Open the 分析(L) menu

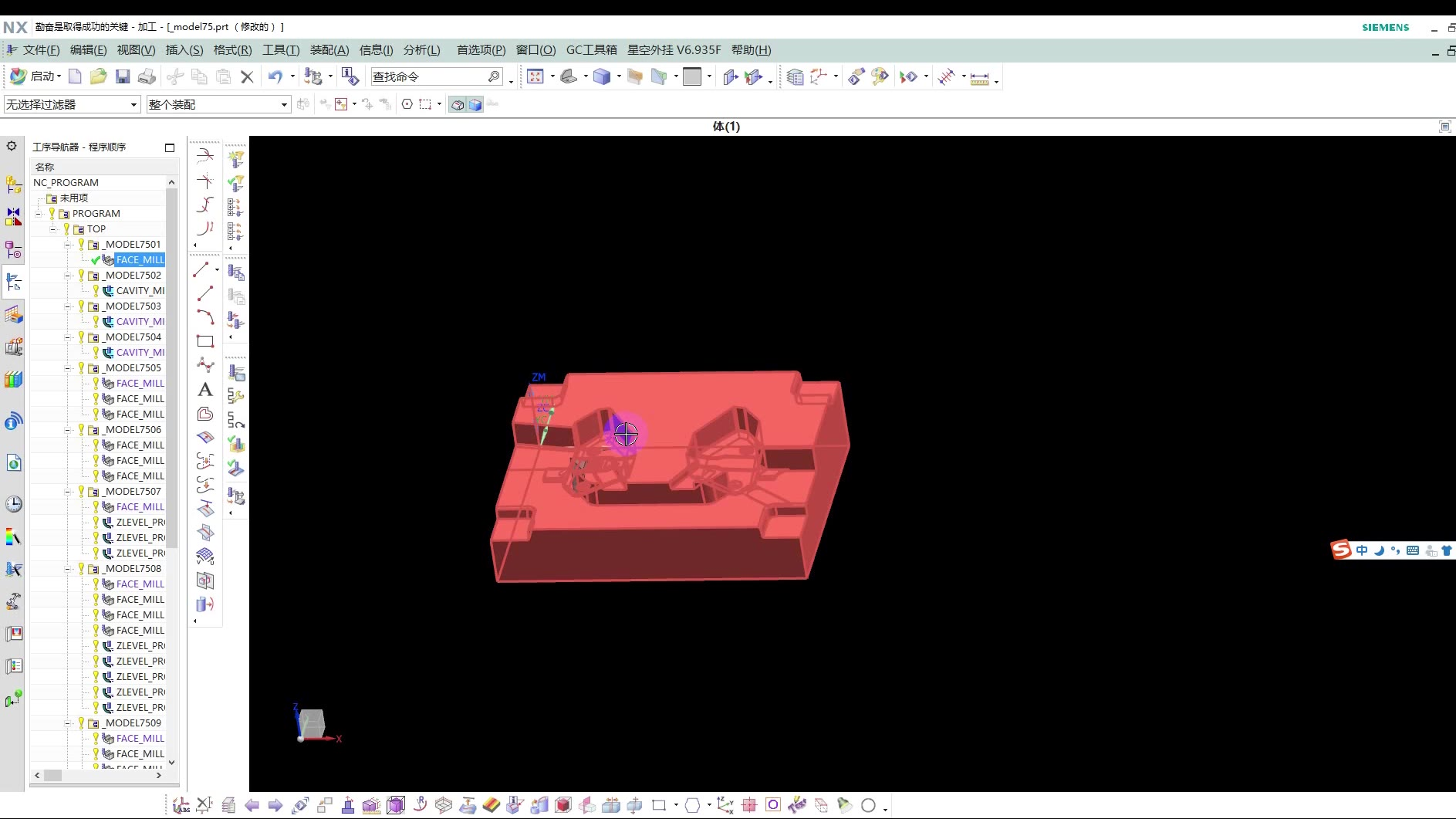(x=422, y=50)
